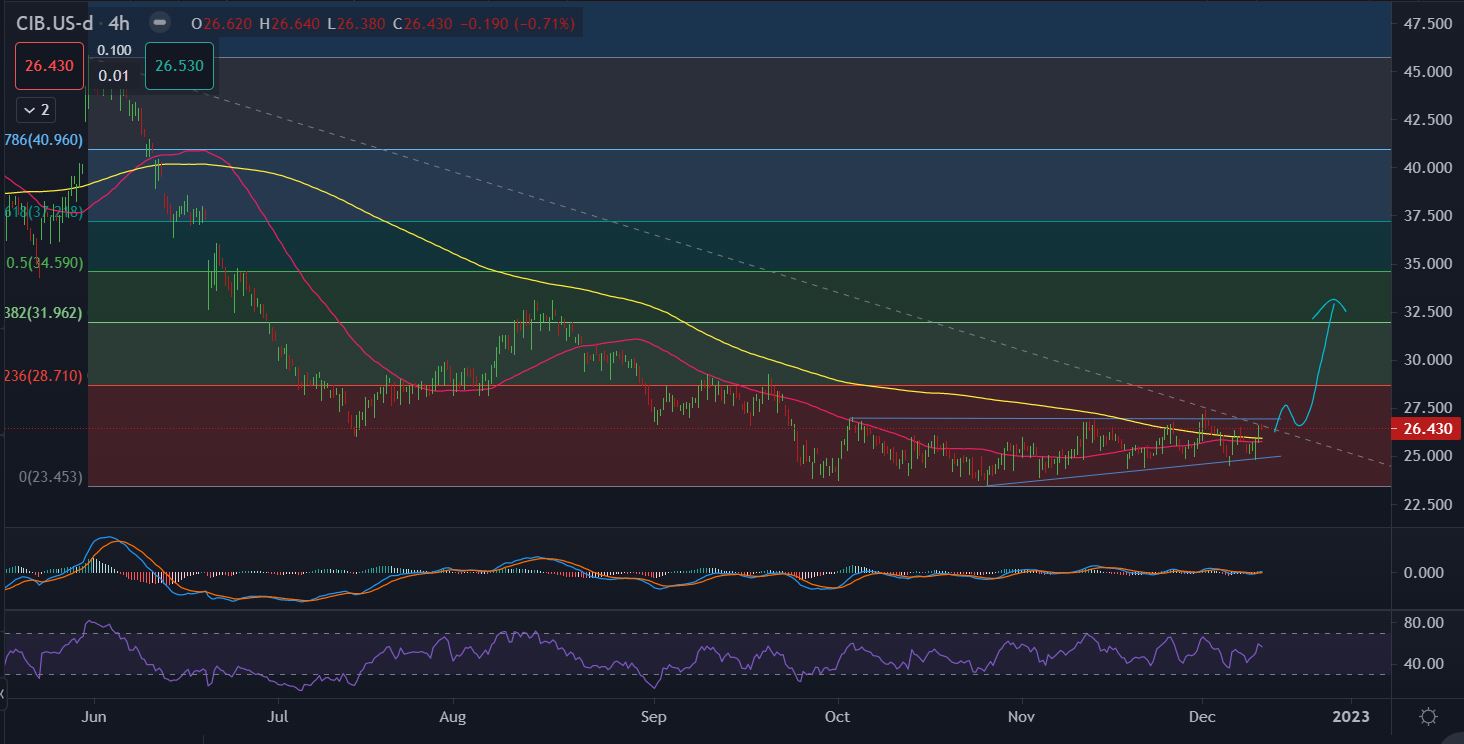The height and width of the screenshot is (744, 1464).
Task: Click the market status indicator beside 4h
Action: click(x=159, y=22)
